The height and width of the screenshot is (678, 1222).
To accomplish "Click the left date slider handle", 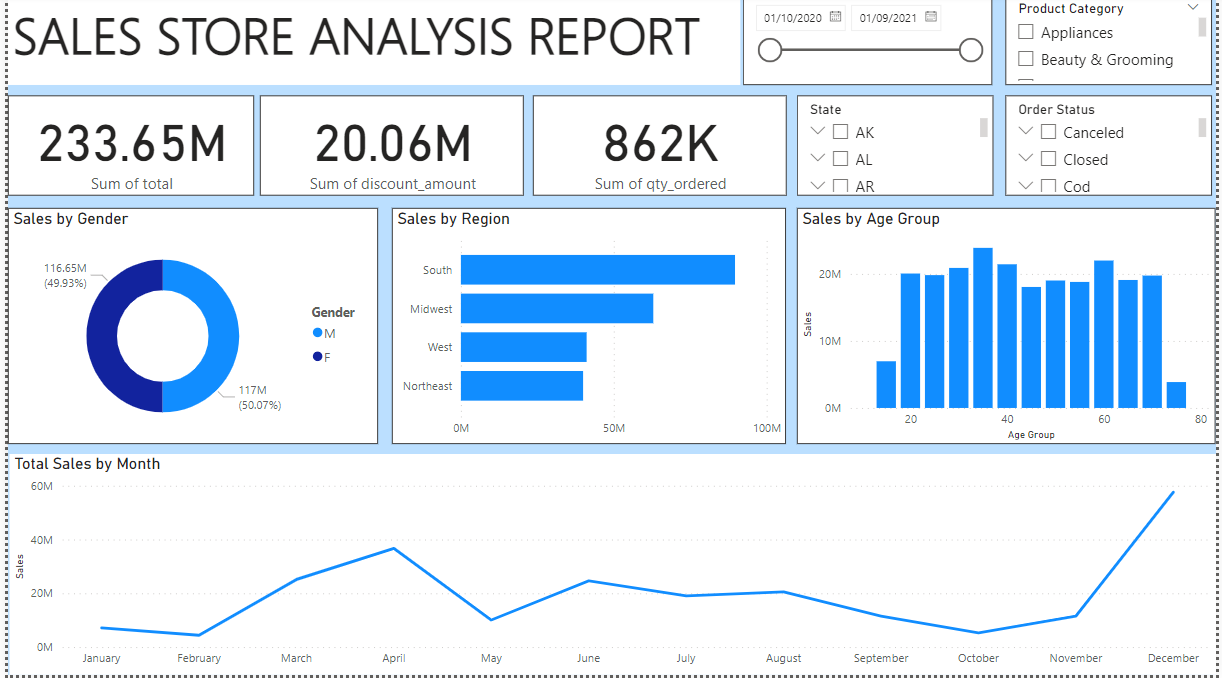I will pos(769,50).
